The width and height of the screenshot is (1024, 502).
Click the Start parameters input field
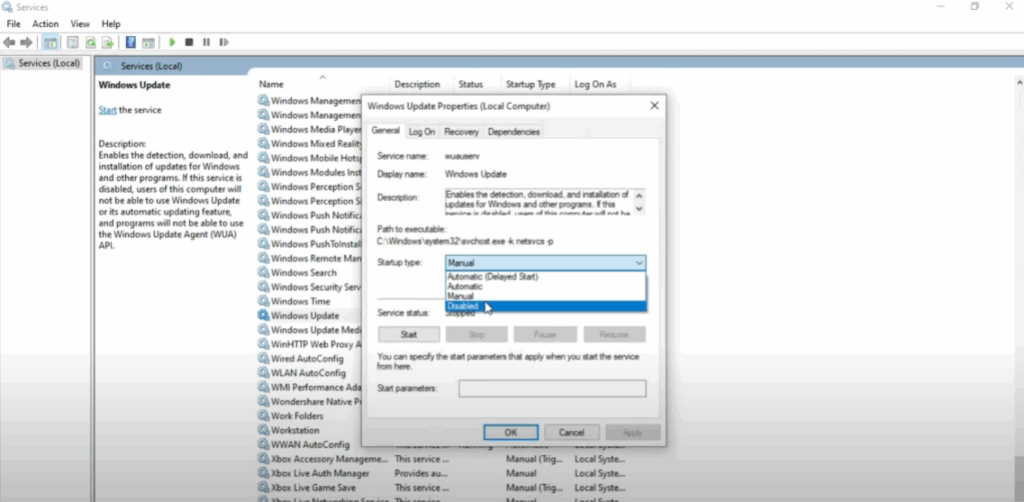(x=552, y=388)
